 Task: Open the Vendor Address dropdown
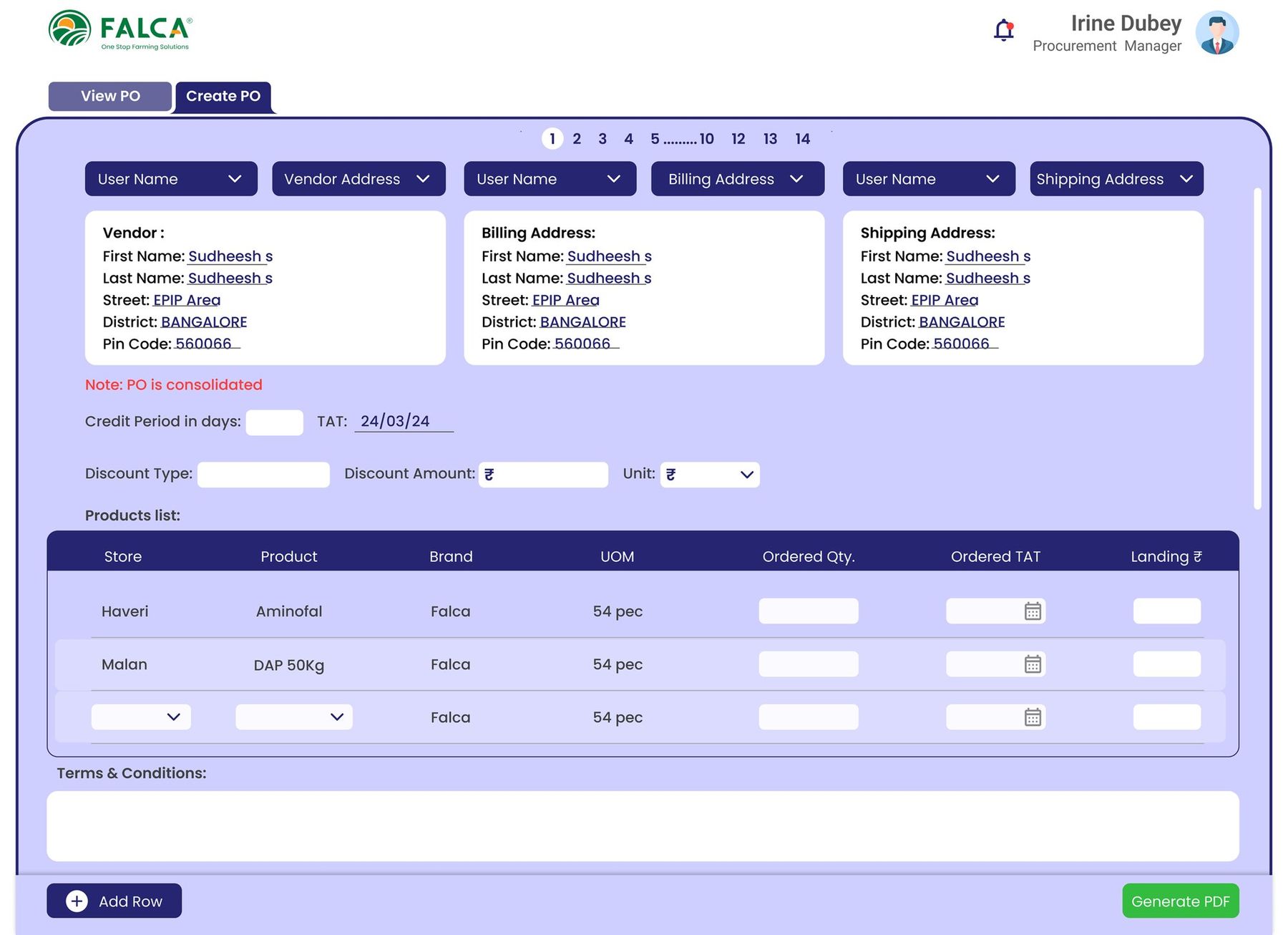358,179
